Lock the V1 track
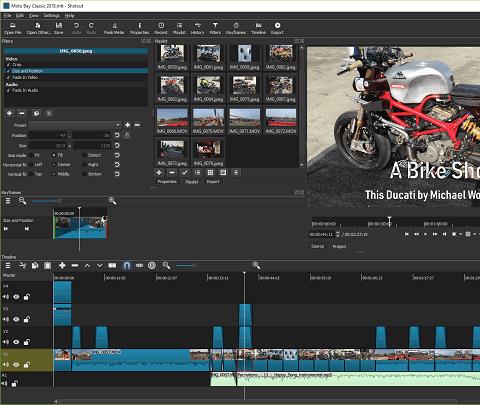Image resolution: width=480 pixels, height=405 pixels. pyautogui.click(x=26, y=365)
